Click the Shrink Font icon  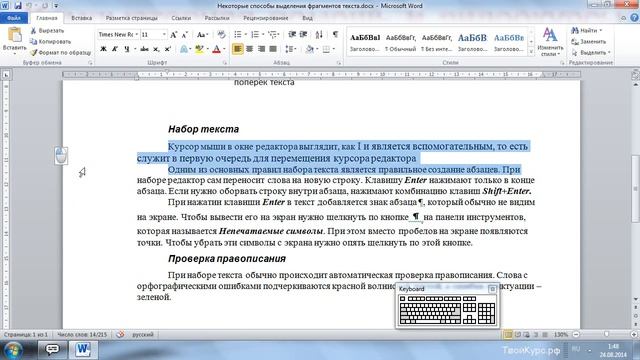point(184,35)
